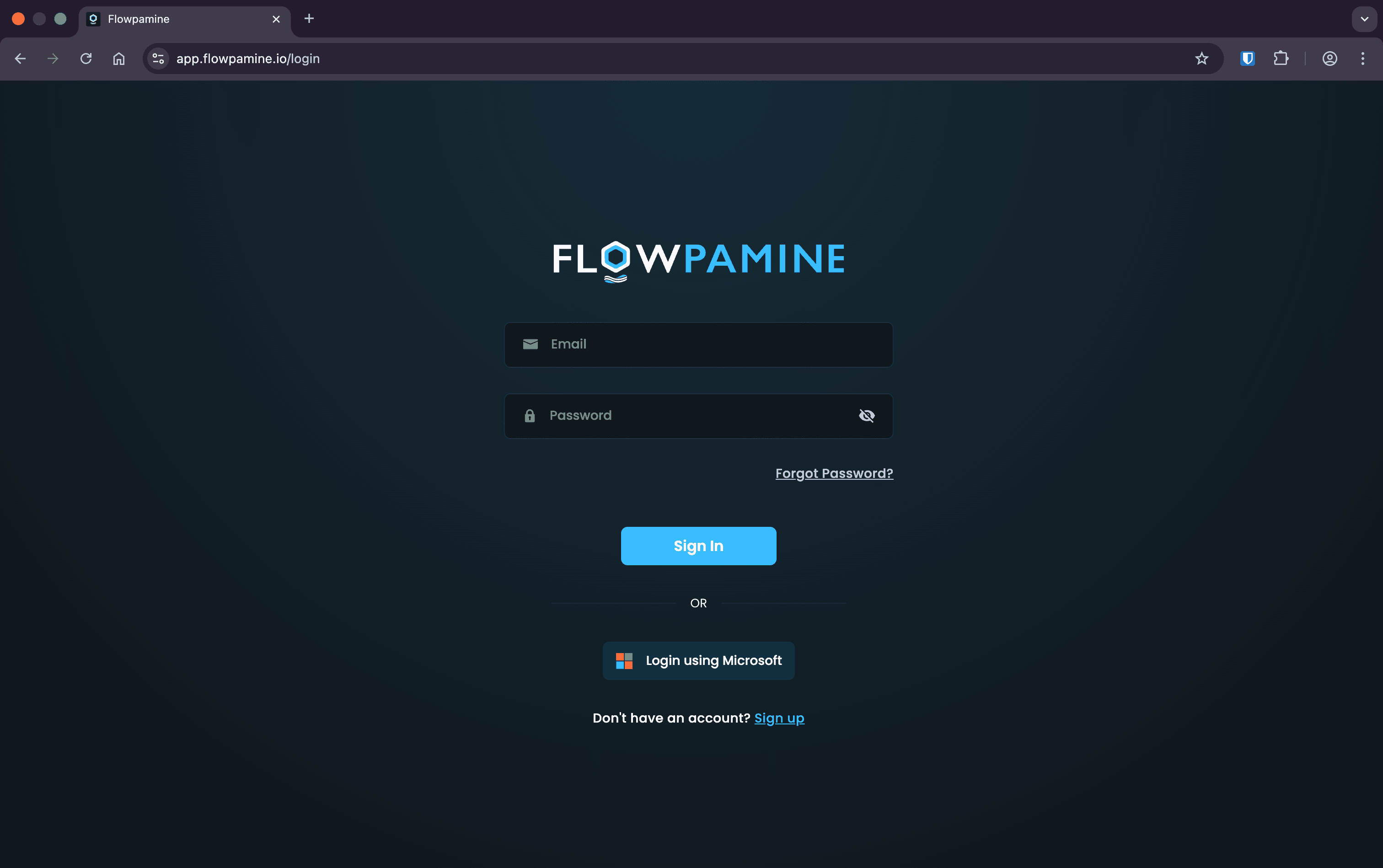Bookmark the page using the star icon
The image size is (1383, 868).
click(x=1201, y=58)
